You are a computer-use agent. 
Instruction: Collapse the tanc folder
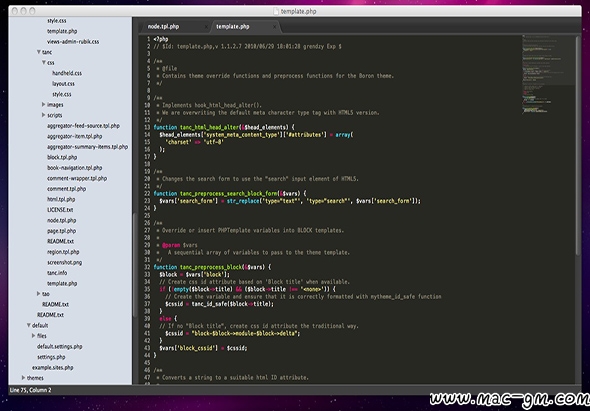(38, 52)
